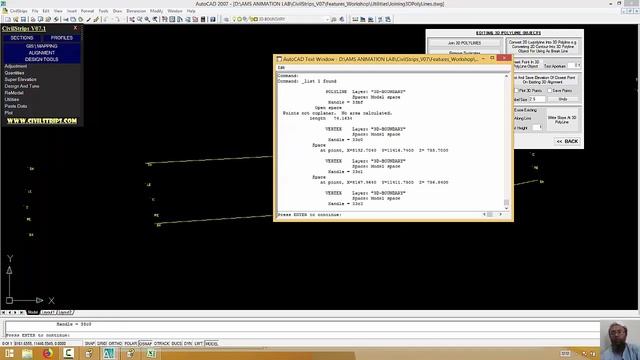Toggle OTRACK in the status bar
Screen dimensions: 640x360
[162, 344]
